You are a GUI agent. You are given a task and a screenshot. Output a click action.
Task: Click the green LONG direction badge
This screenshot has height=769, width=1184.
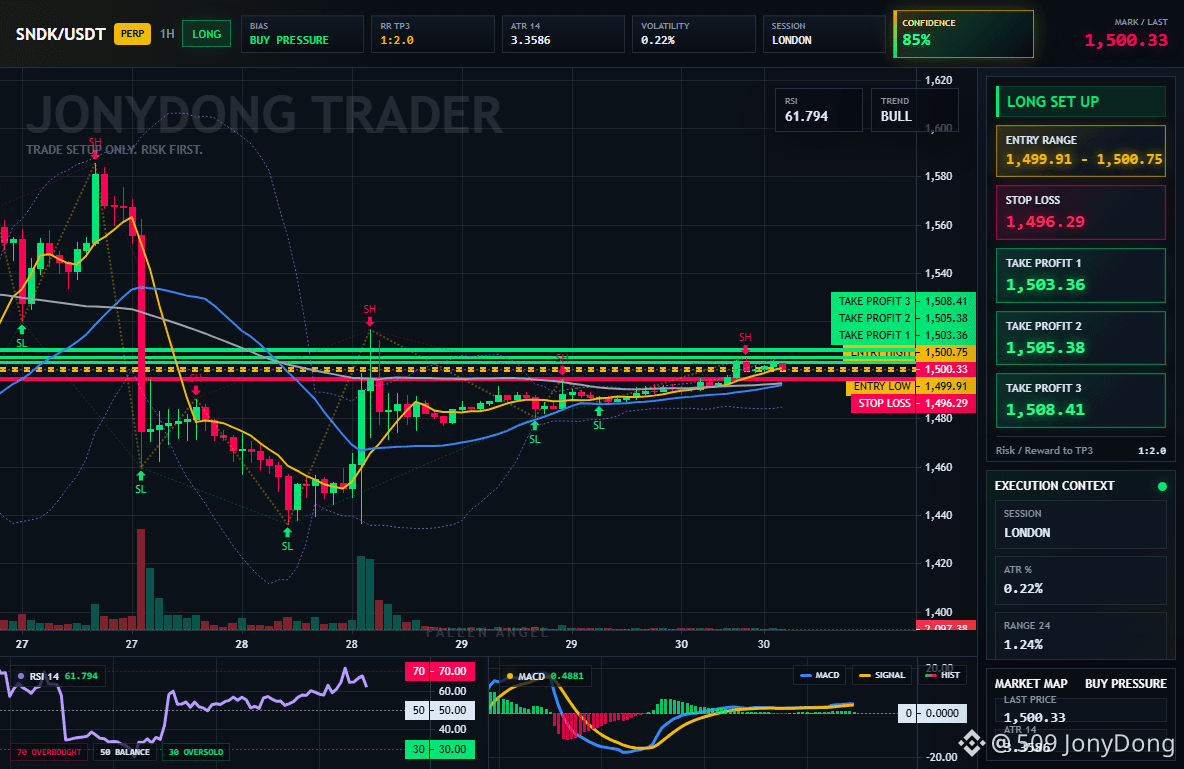tap(206, 34)
